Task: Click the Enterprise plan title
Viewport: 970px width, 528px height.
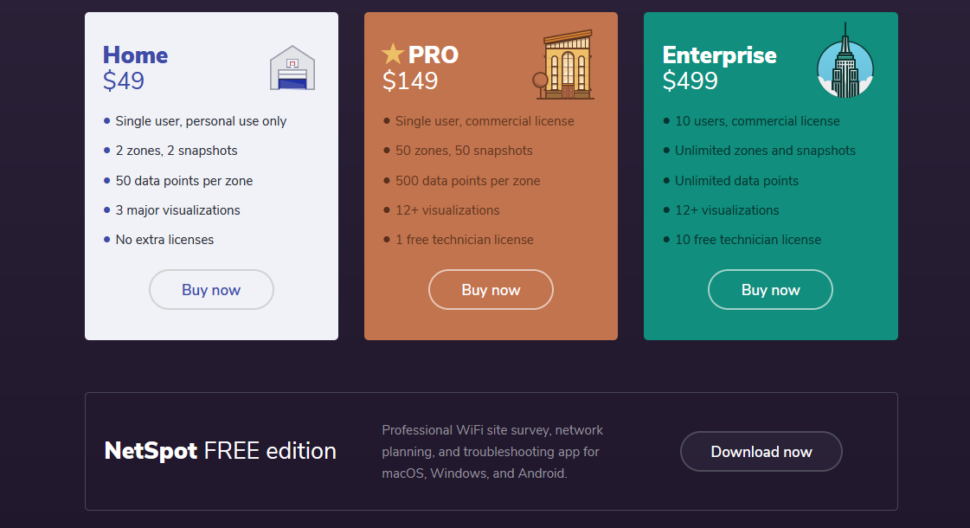Action: [719, 55]
